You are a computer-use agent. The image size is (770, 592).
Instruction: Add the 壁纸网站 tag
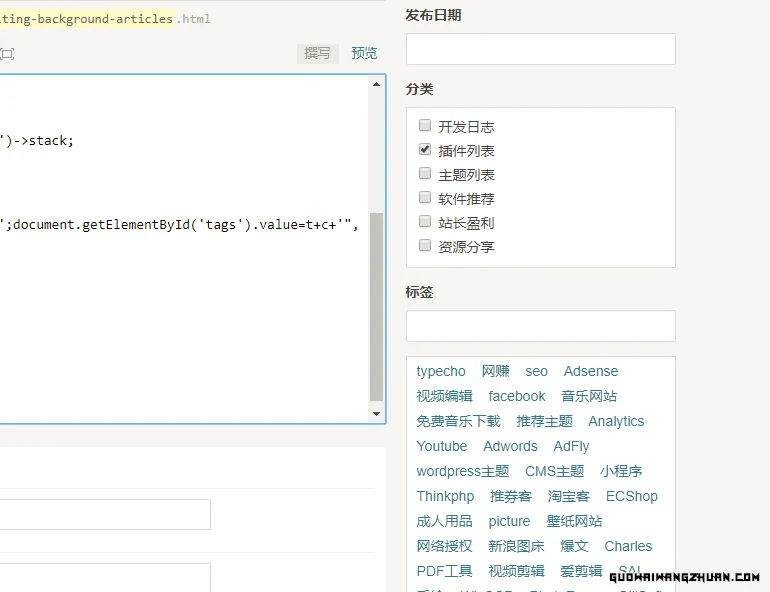tap(574, 521)
